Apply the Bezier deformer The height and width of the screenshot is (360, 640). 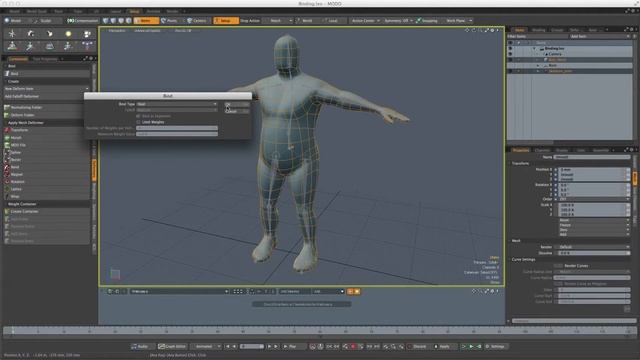[47, 160]
